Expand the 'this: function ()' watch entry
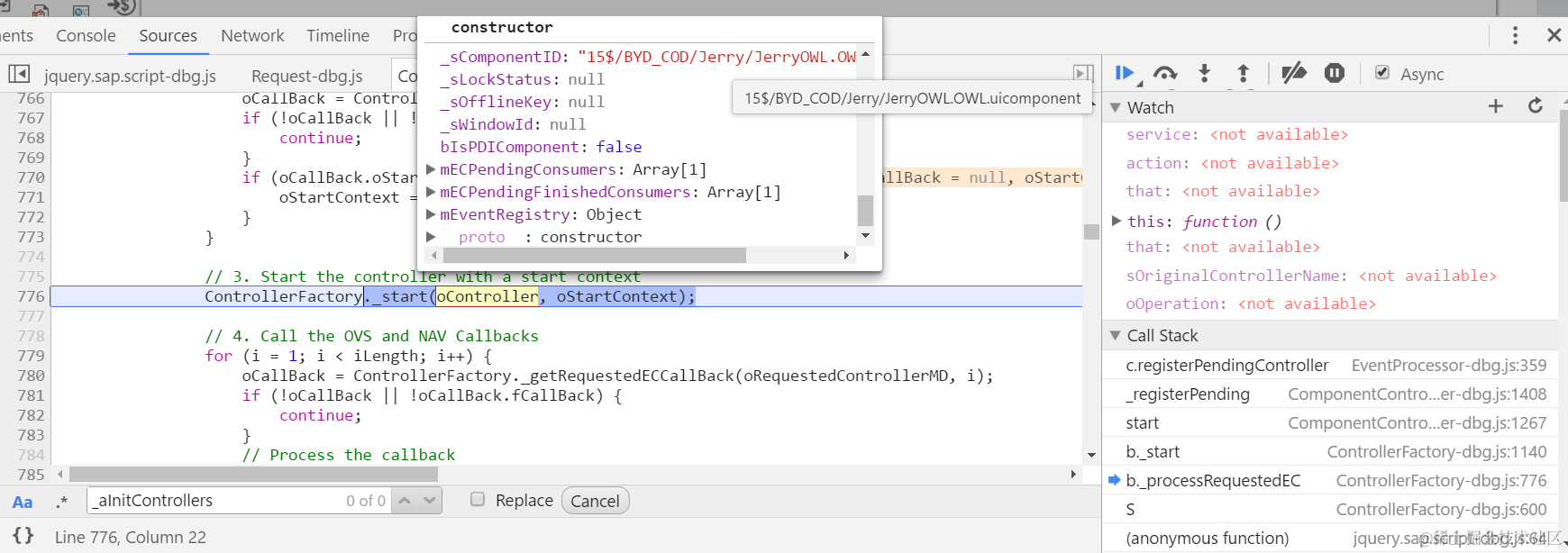The width and height of the screenshot is (1568, 553). pos(1117,221)
